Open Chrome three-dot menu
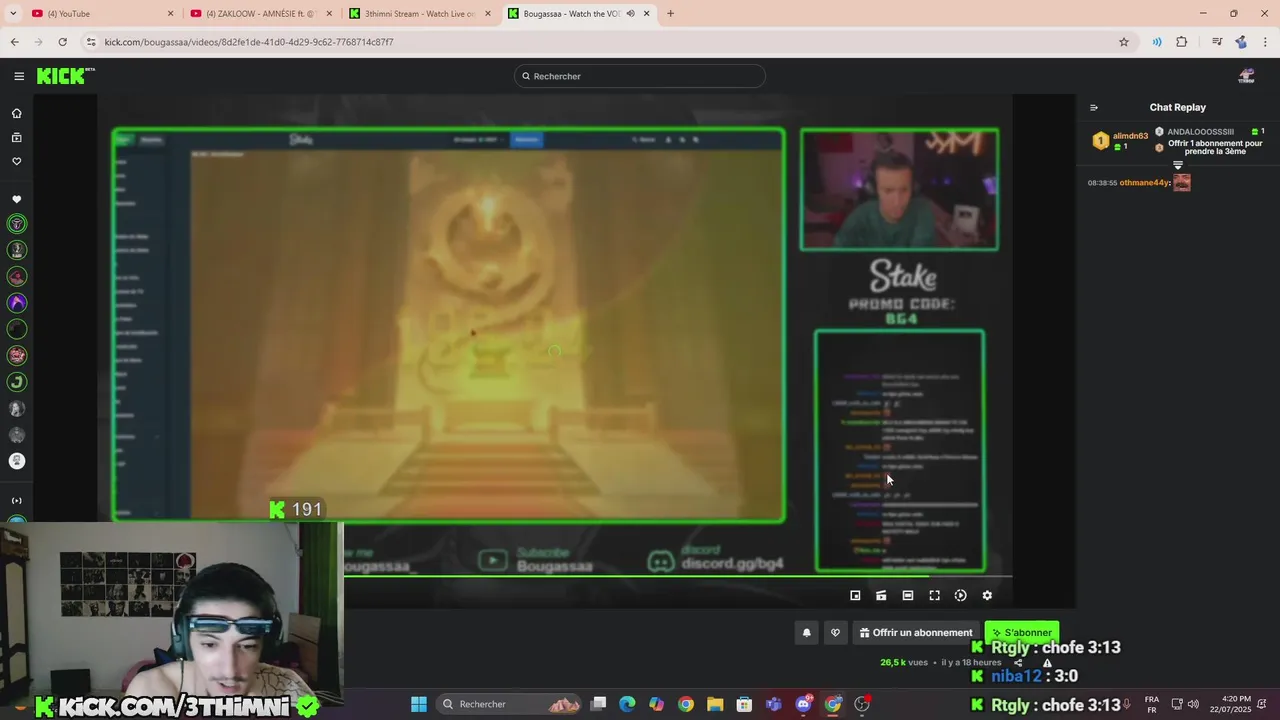 1266,42
